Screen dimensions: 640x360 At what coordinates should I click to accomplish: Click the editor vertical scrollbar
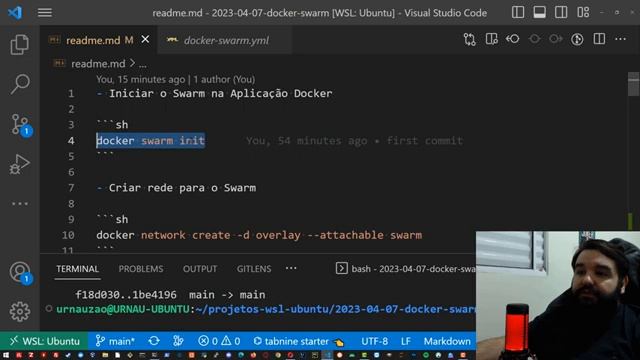[x=633, y=84]
